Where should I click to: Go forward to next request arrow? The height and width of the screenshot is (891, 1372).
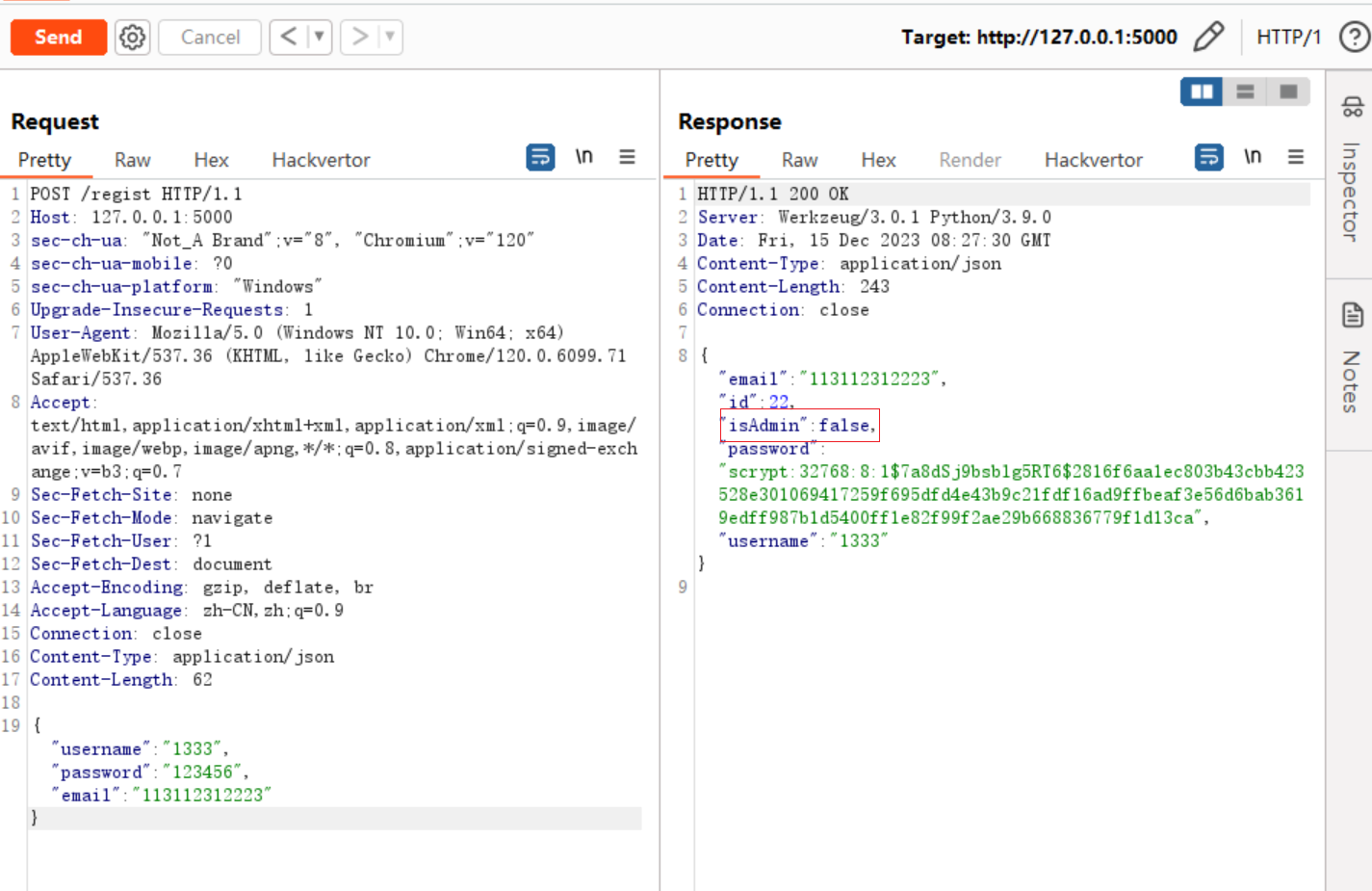coord(359,38)
